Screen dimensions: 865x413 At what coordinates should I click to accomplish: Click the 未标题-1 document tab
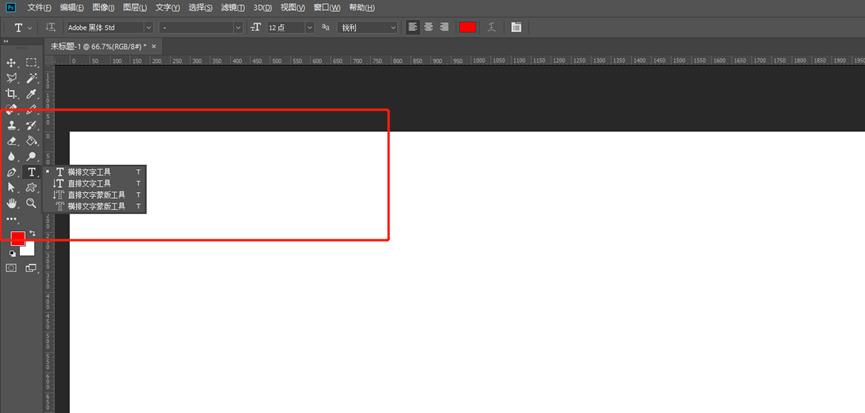pyautogui.click(x=96, y=46)
